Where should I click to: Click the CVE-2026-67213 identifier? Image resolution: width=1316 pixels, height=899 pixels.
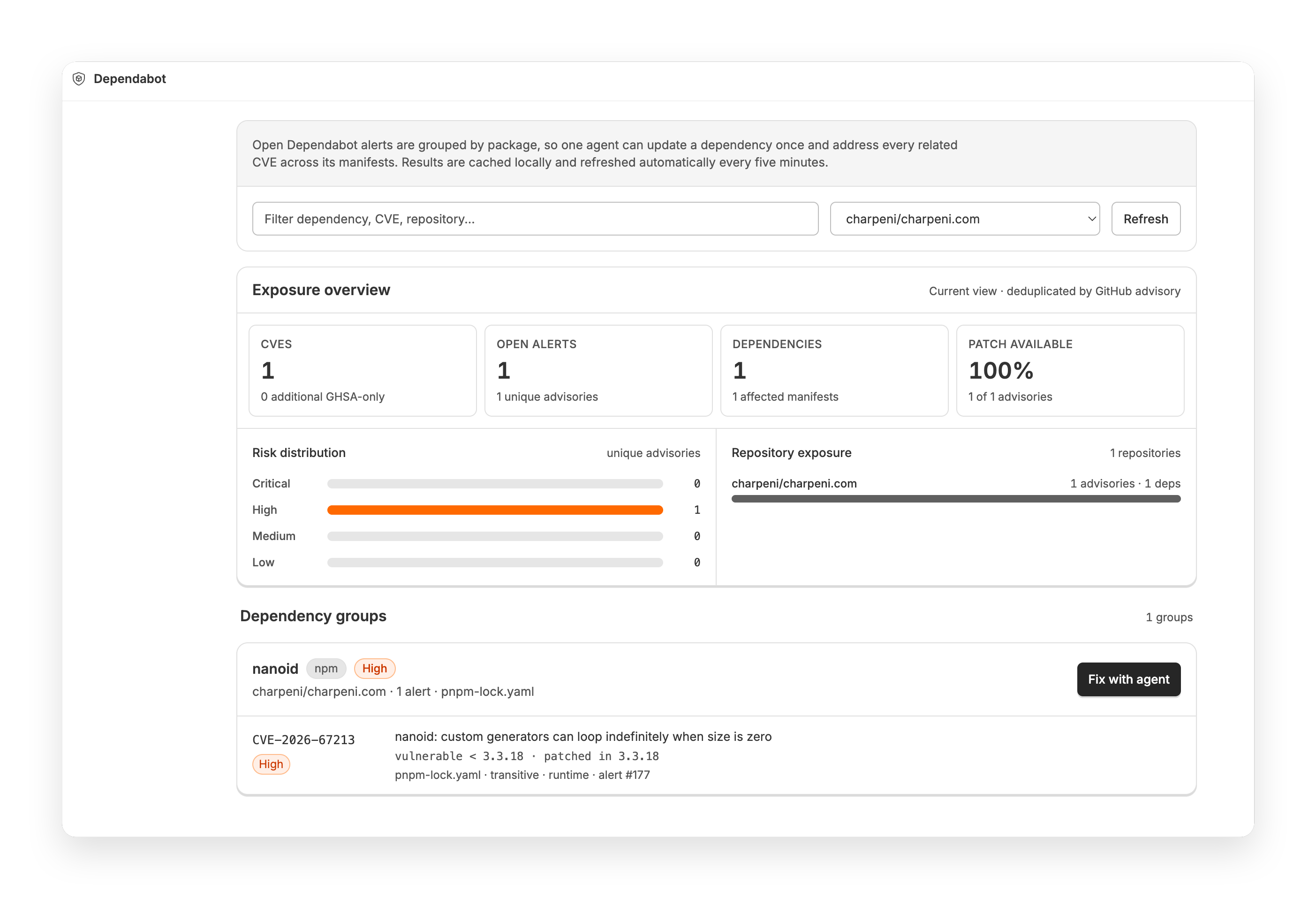[x=303, y=740]
